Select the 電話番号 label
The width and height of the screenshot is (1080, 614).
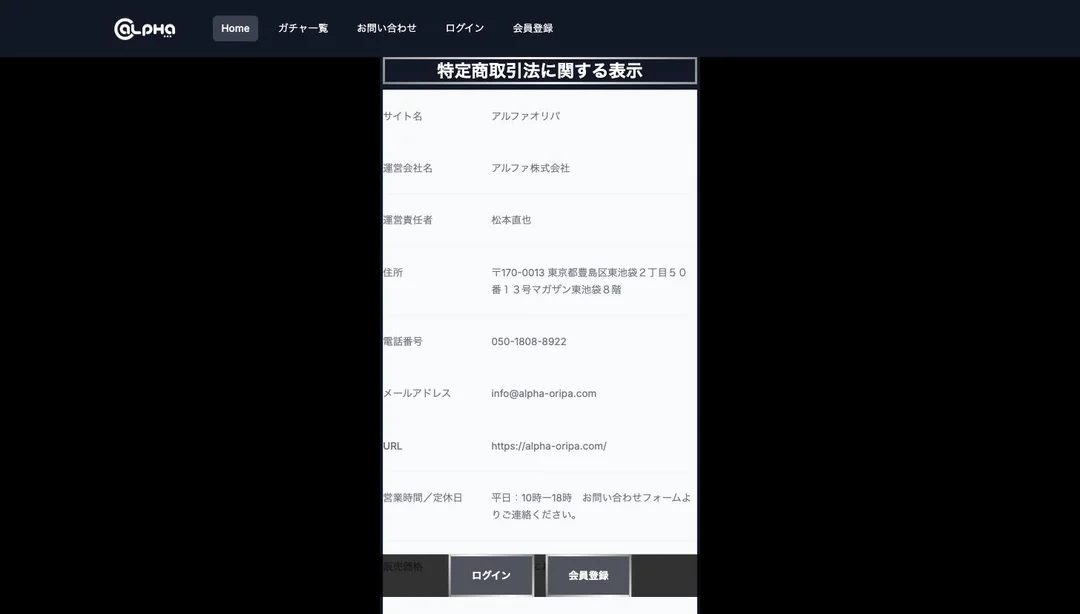[x=402, y=341]
